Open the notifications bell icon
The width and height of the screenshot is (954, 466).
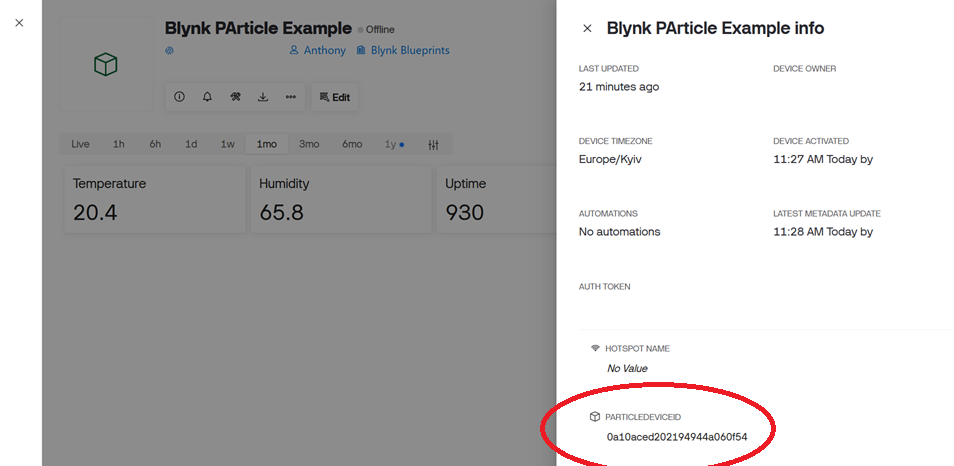pos(207,97)
